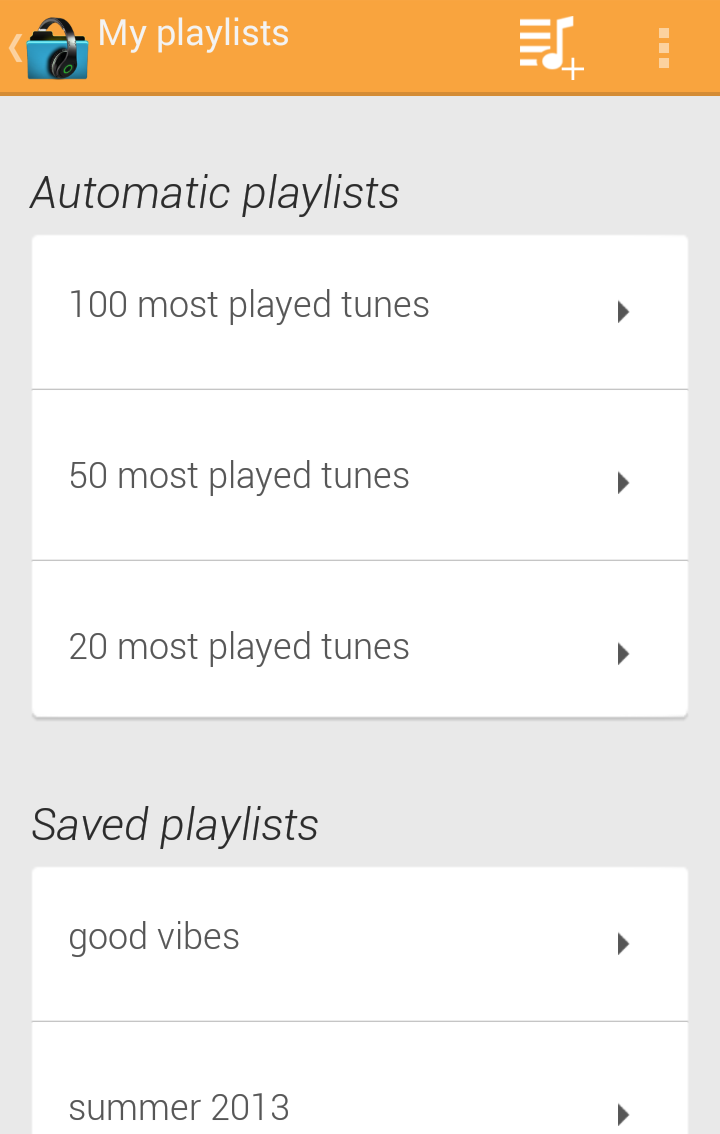Select 50 most played tunes entry

pos(239,476)
